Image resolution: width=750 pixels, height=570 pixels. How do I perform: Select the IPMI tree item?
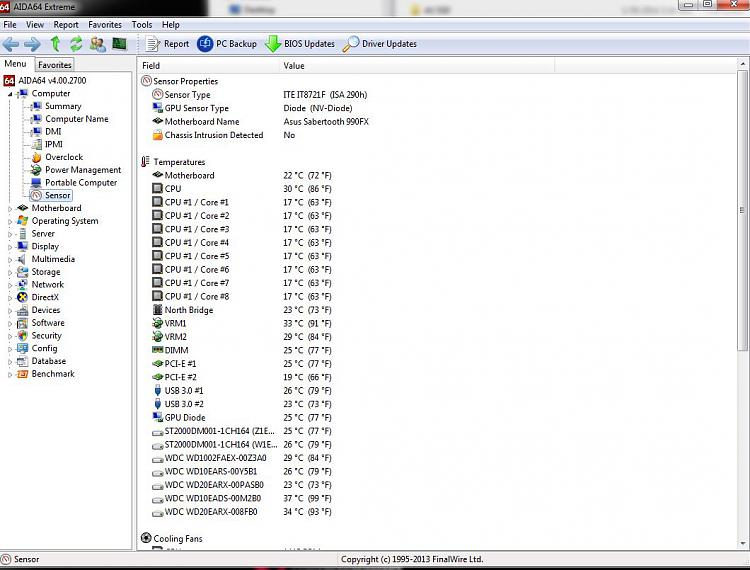point(54,144)
